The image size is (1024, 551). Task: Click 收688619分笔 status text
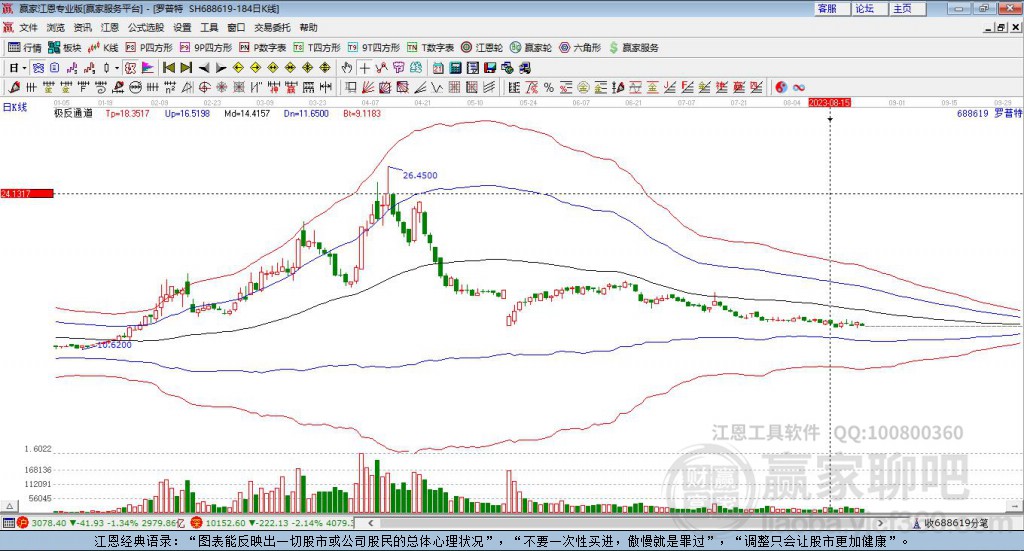[x=956, y=523]
